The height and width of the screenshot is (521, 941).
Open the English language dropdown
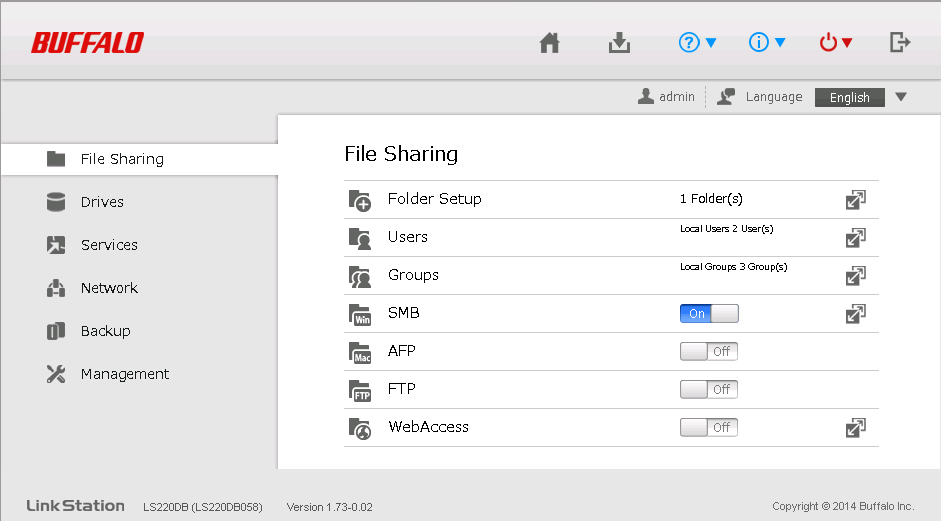(861, 98)
